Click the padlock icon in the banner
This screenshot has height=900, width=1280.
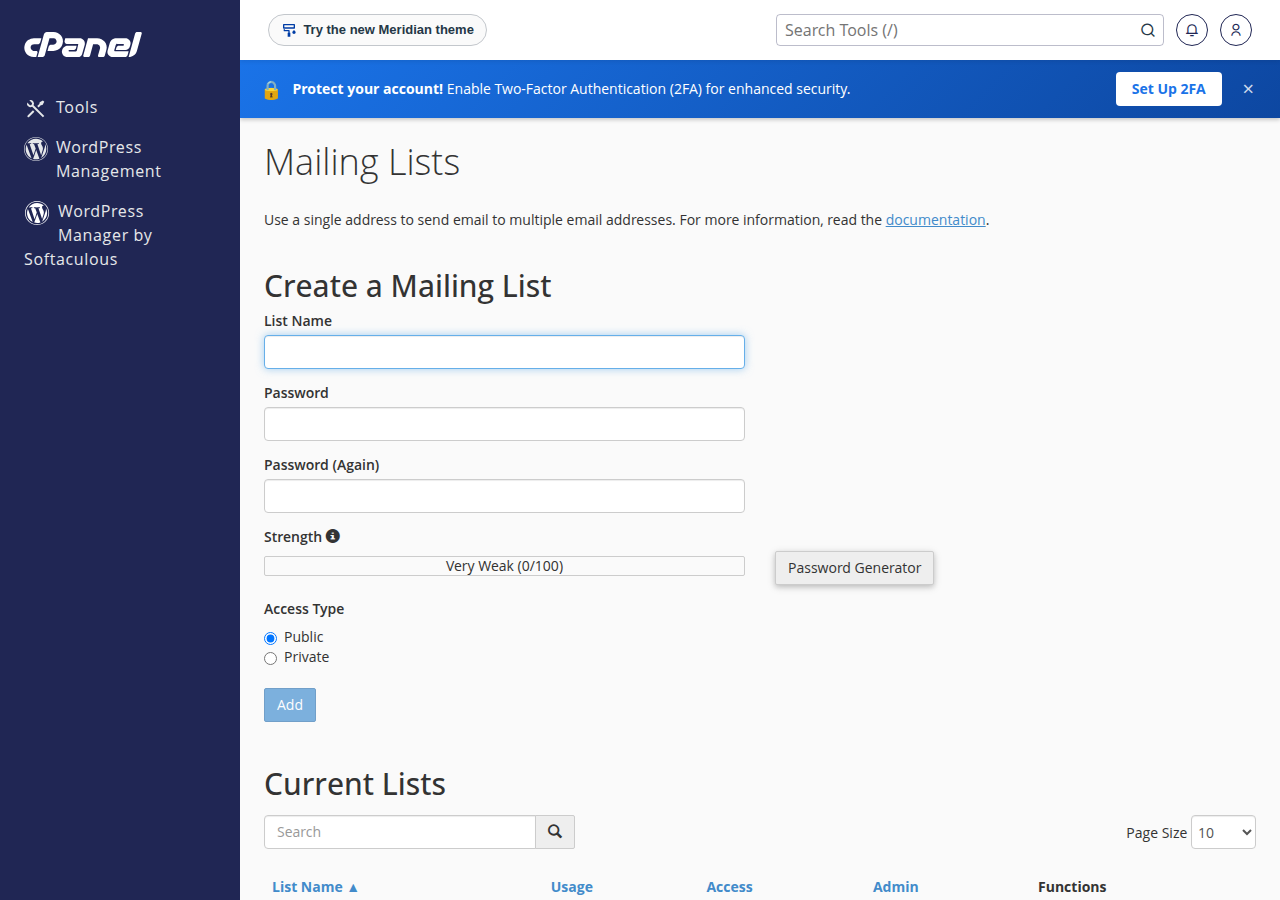(x=271, y=89)
